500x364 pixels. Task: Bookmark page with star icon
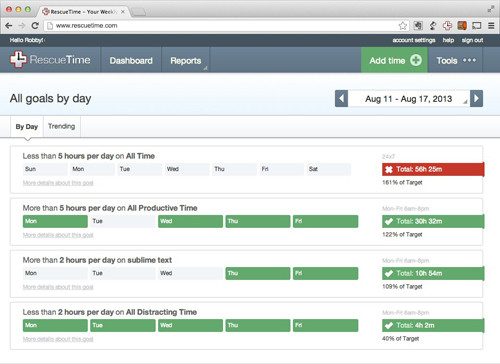403,26
